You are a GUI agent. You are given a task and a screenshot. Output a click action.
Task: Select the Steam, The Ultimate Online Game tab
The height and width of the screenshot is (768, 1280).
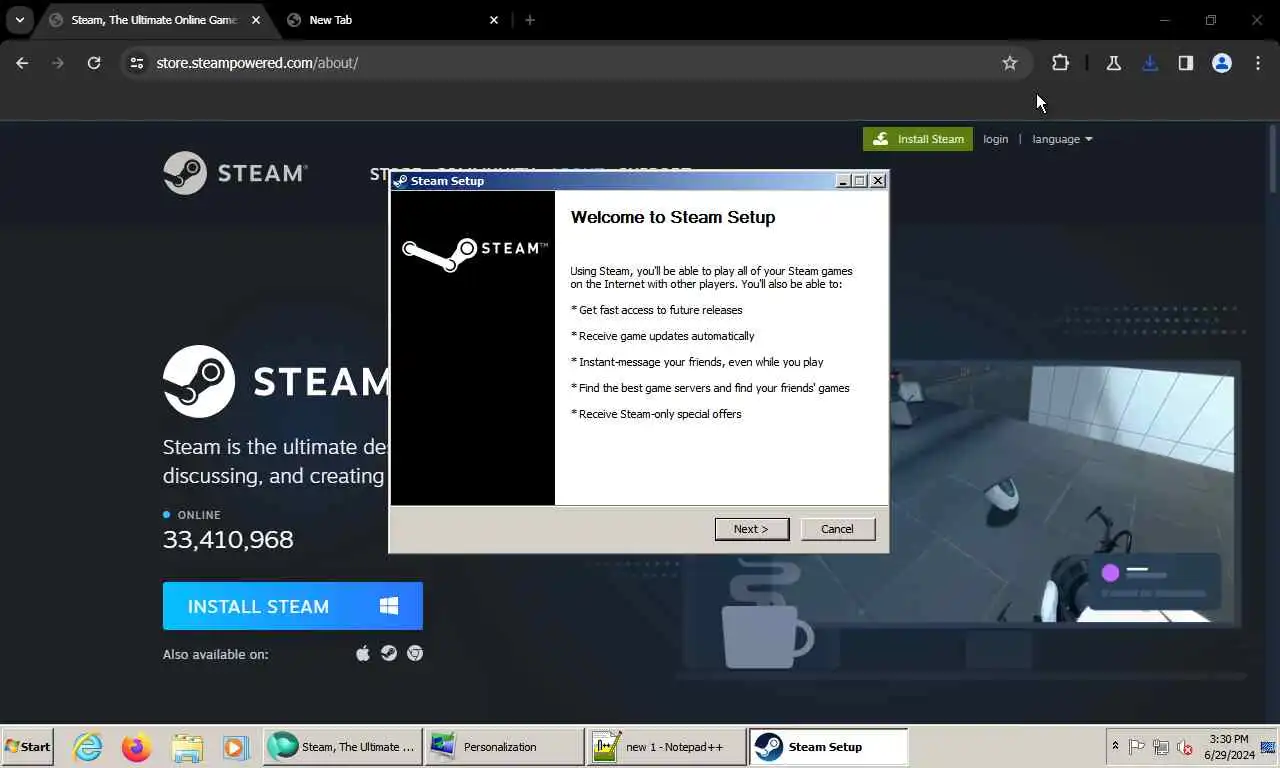click(x=153, y=20)
